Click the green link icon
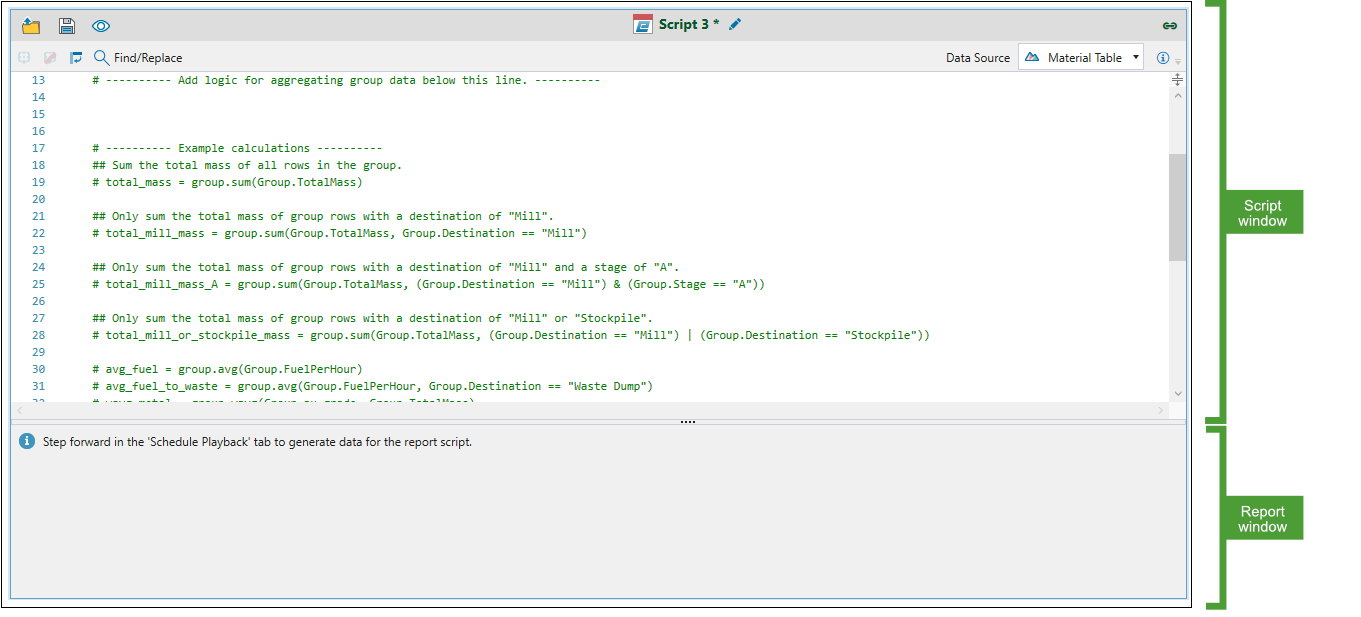1361x617 pixels. [x=1169, y=26]
